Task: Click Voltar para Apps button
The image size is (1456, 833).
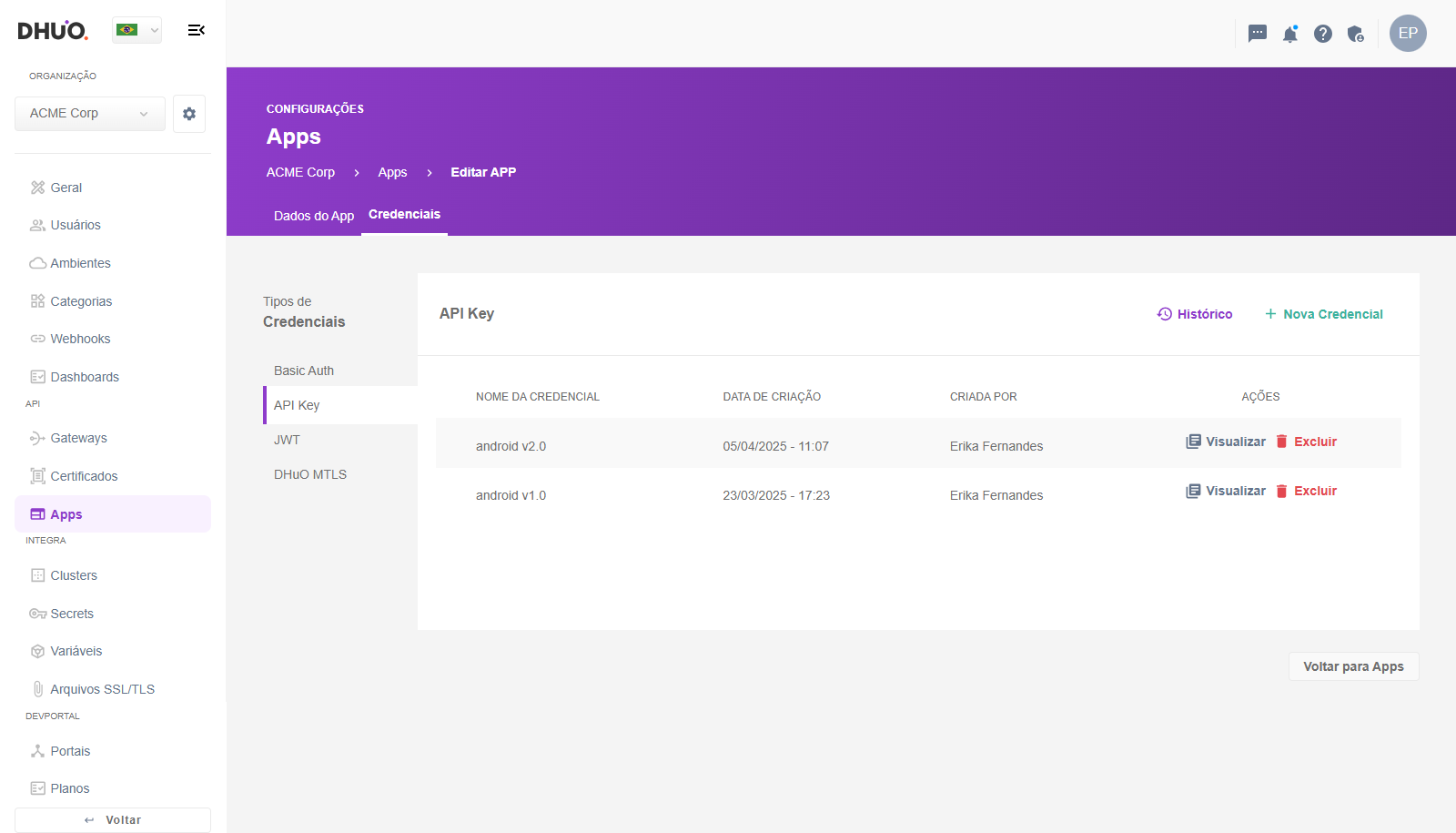Action: 1353,666
